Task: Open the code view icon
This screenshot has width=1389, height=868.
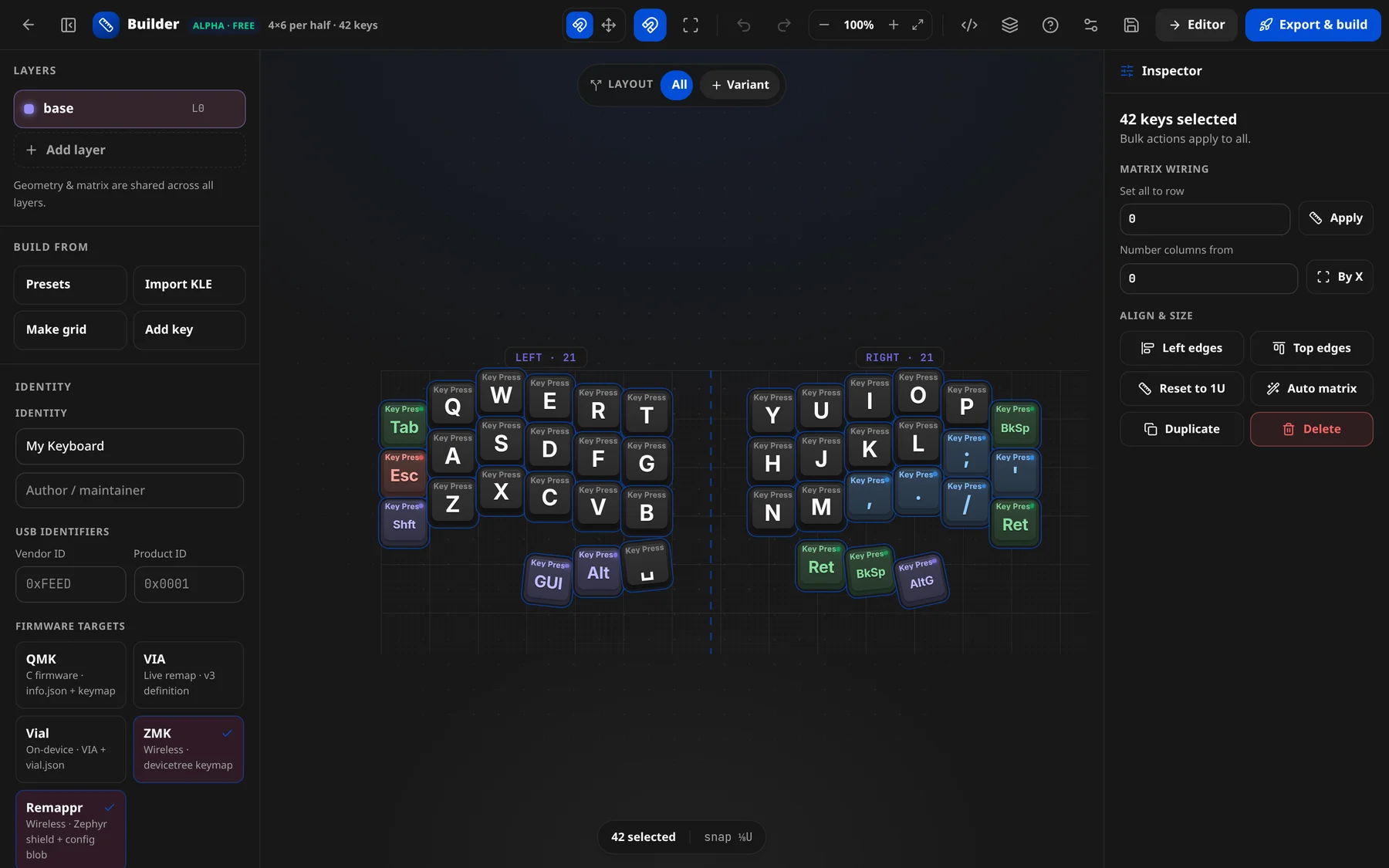Action: point(969,25)
